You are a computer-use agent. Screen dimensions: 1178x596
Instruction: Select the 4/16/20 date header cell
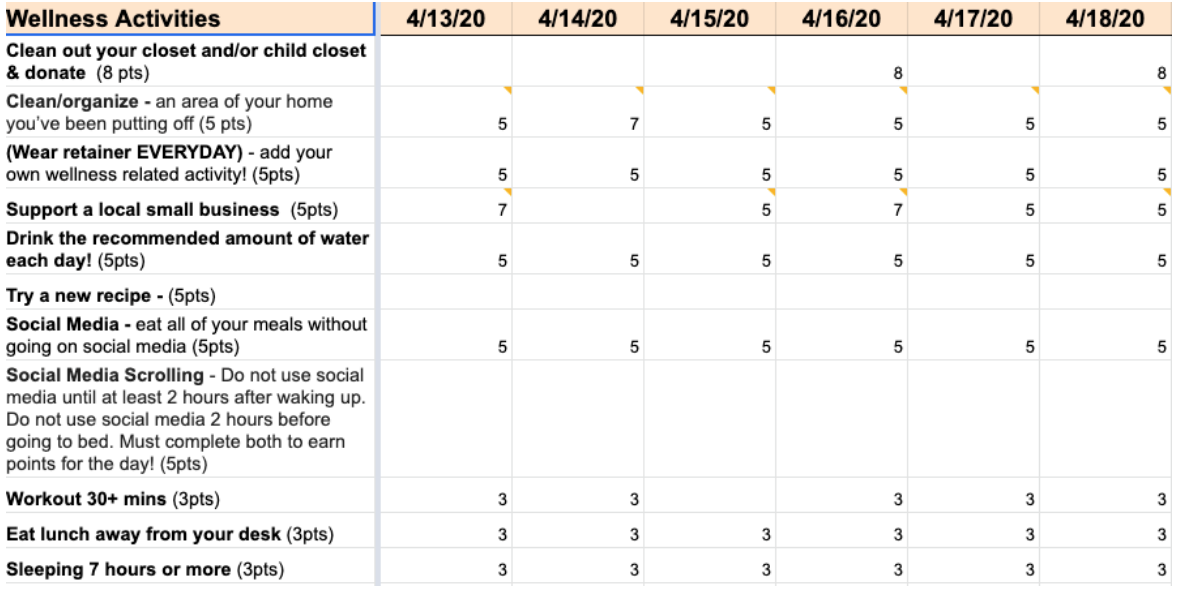(x=841, y=19)
